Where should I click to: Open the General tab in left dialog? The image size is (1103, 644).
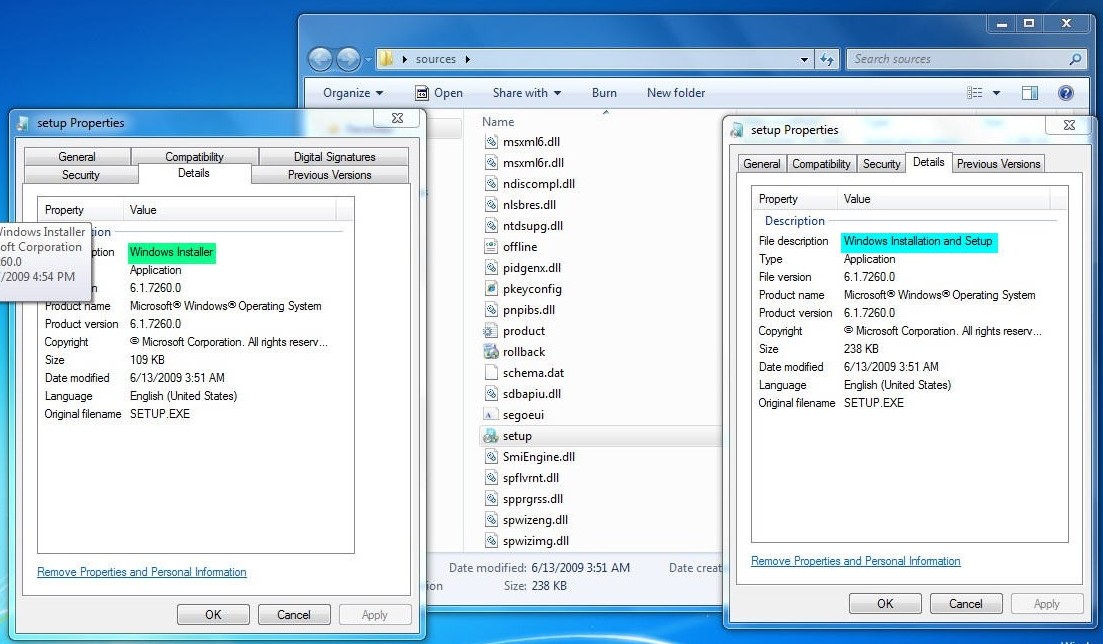coord(77,156)
